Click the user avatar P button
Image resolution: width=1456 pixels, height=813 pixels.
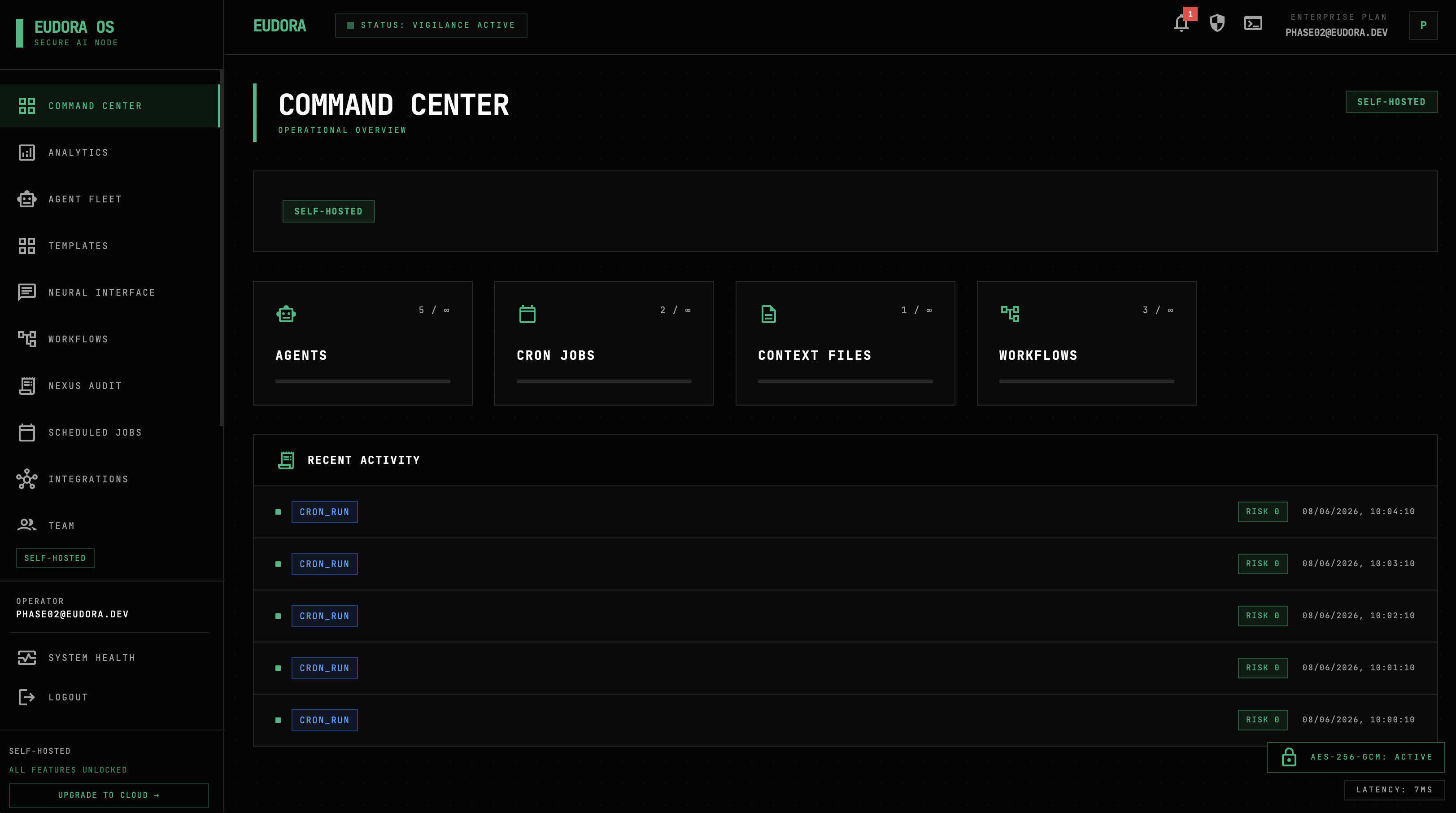pos(1423,26)
